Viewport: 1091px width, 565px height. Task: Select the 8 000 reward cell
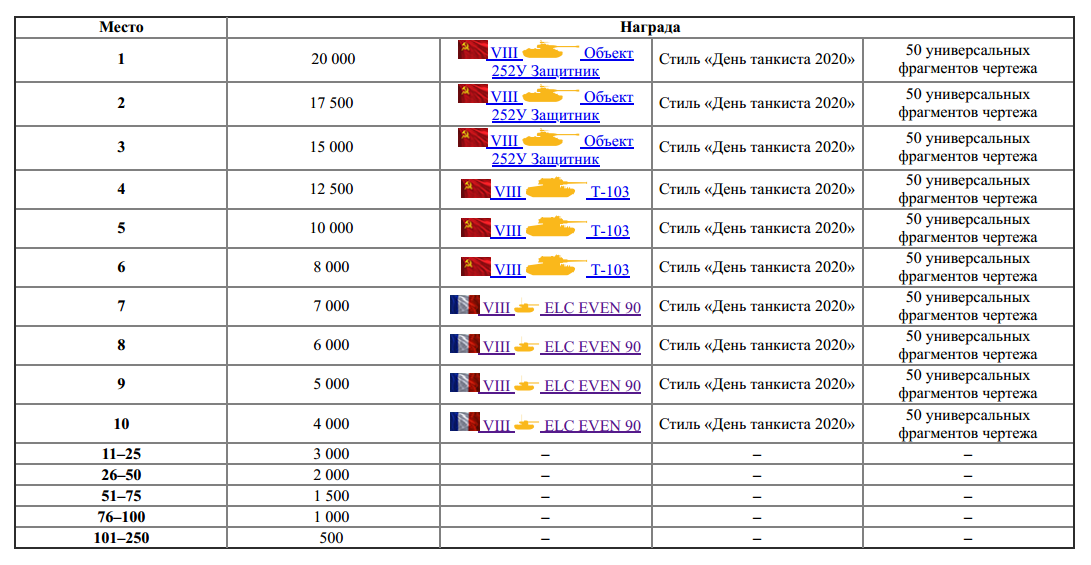tap(333, 266)
